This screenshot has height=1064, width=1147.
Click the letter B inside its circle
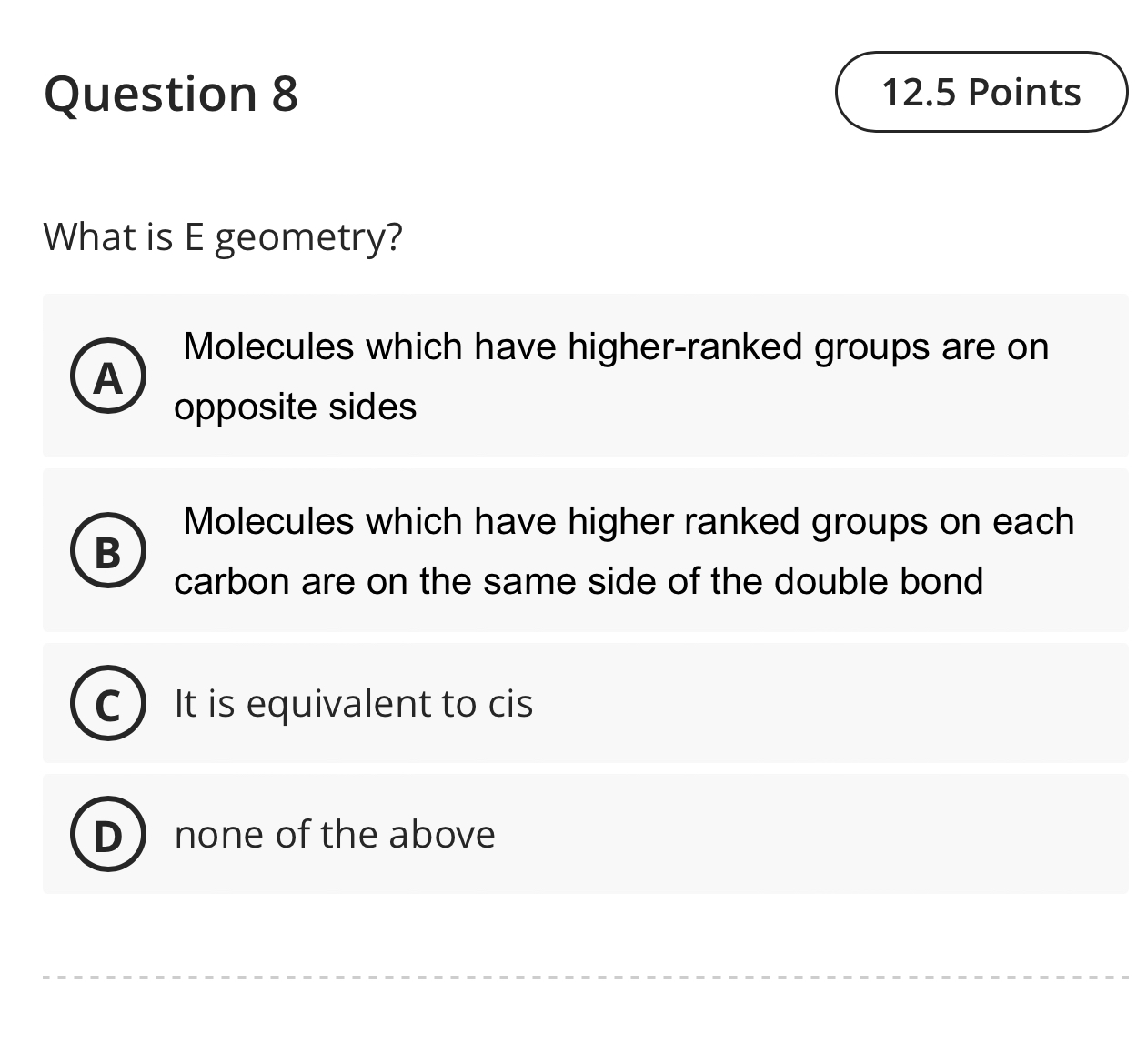tap(108, 551)
